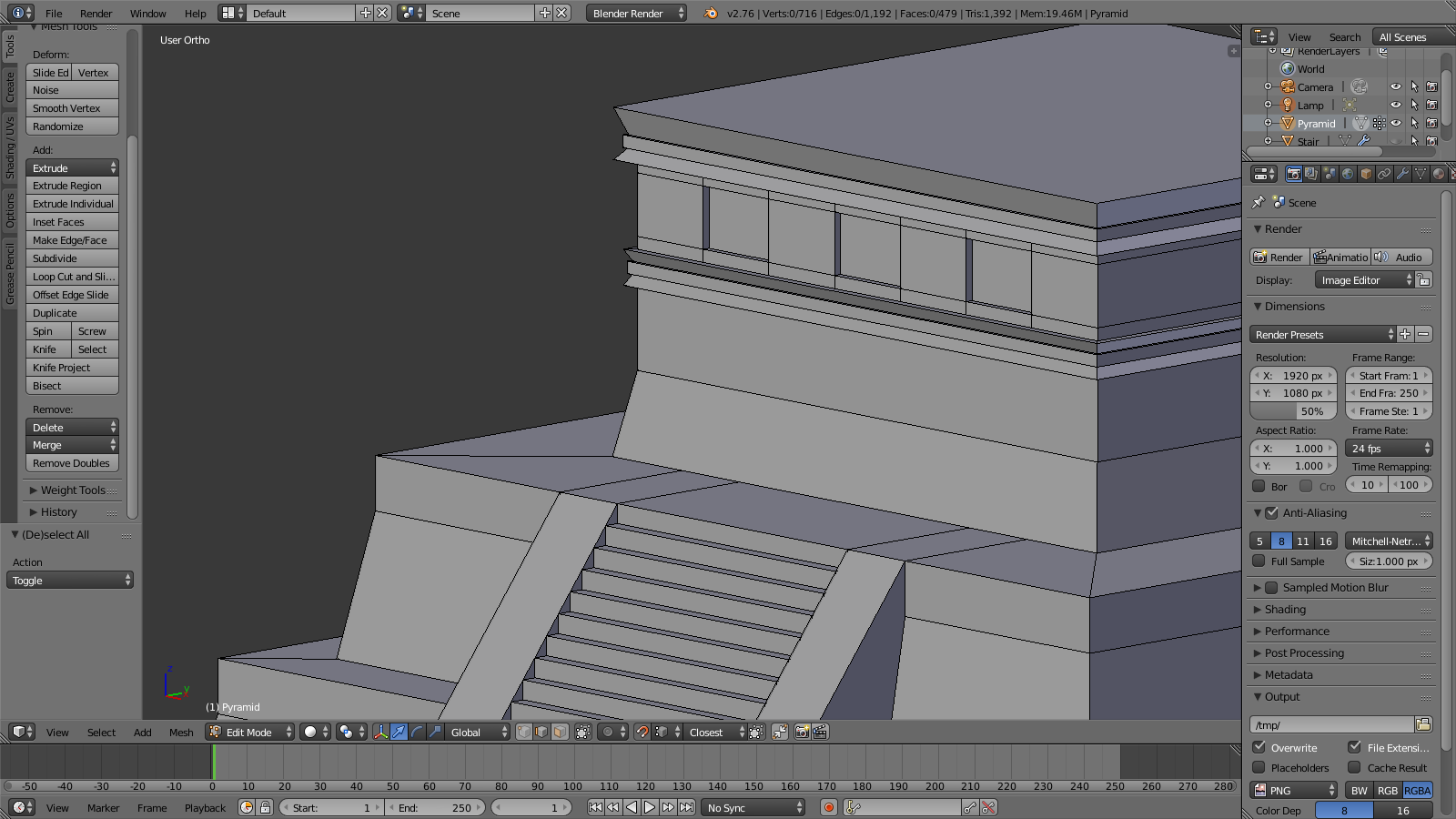Click the Subdivide button
This screenshot has height=819, width=1456.
click(71, 258)
